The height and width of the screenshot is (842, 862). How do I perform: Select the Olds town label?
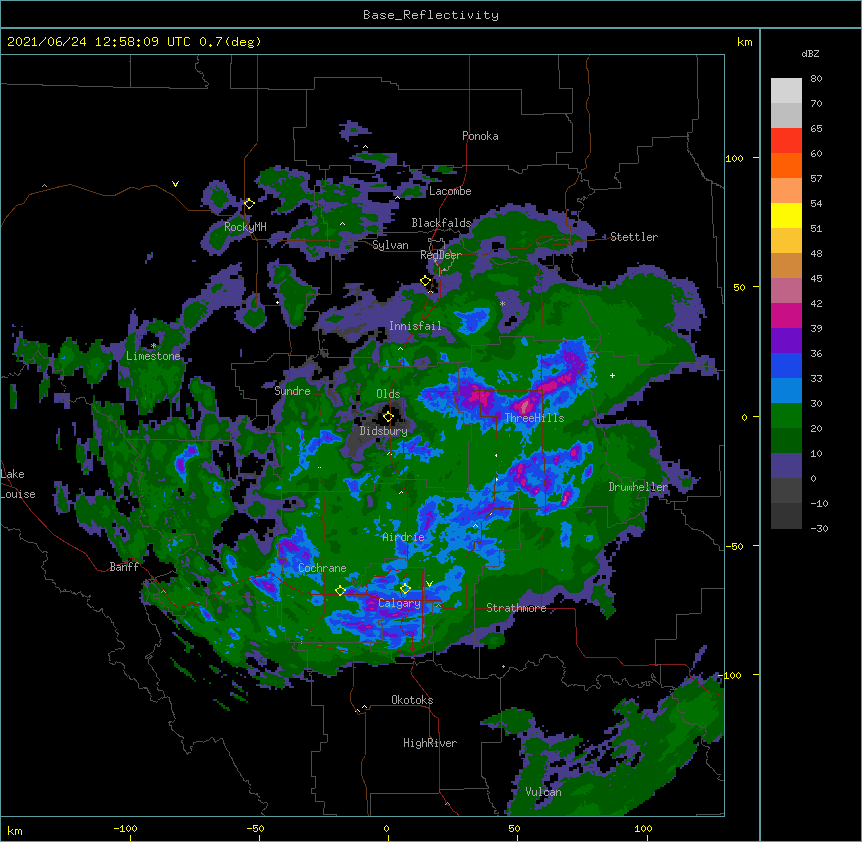click(388, 394)
